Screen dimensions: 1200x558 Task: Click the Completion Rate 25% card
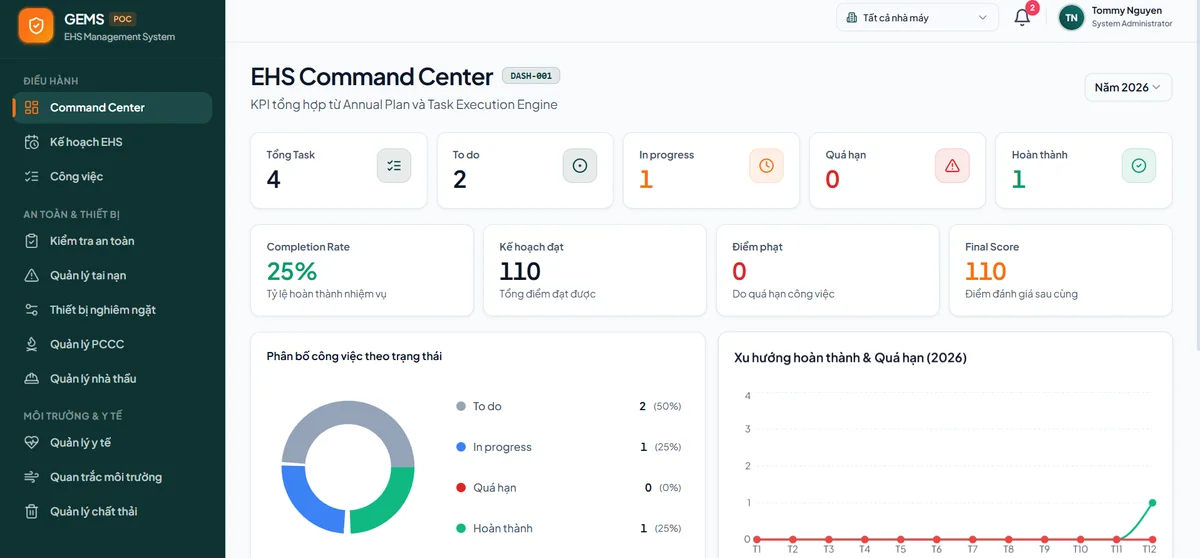[x=362, y=270]
